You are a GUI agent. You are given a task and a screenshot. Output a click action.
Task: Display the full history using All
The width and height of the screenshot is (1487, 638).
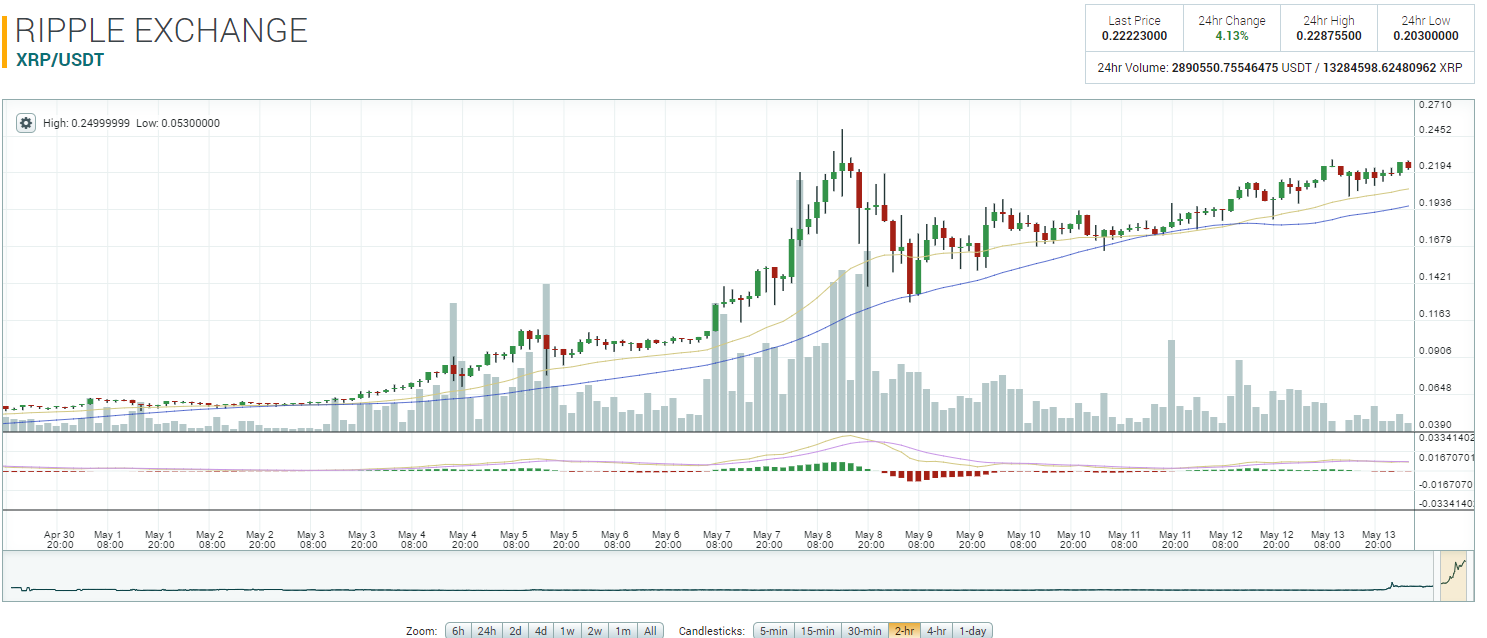[649, 630]
